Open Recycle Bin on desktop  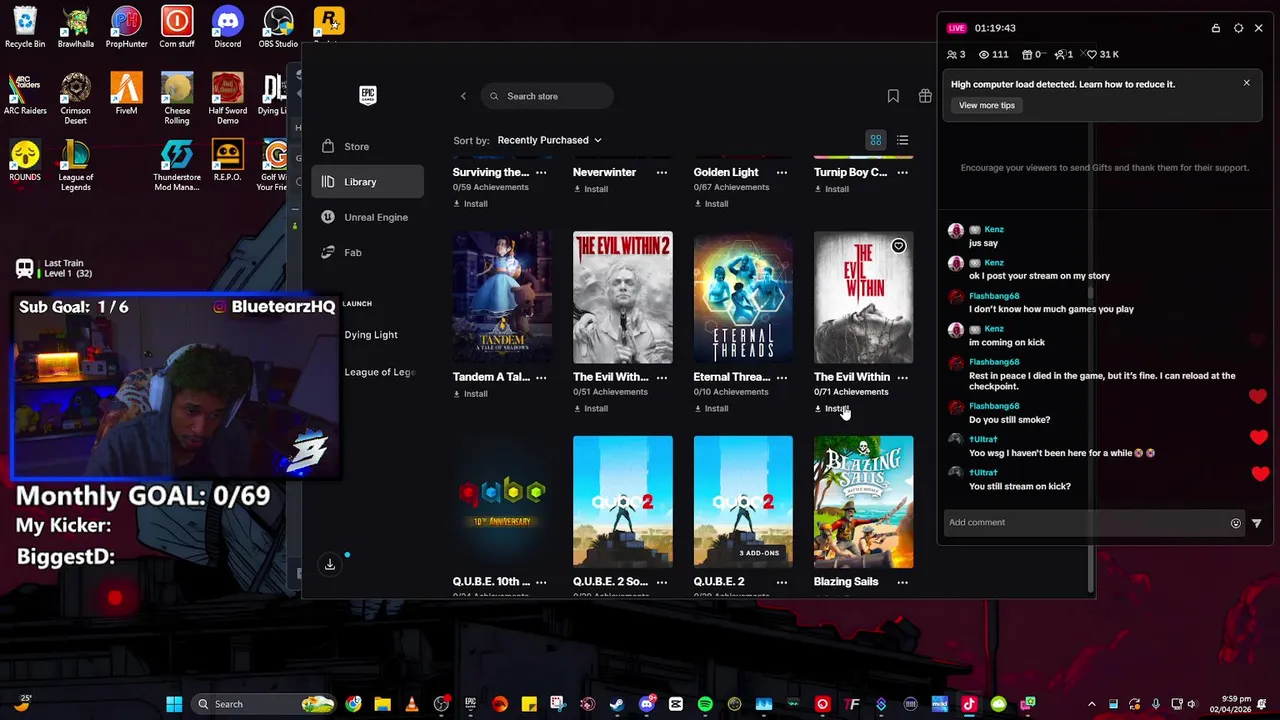tap(25, 27)
